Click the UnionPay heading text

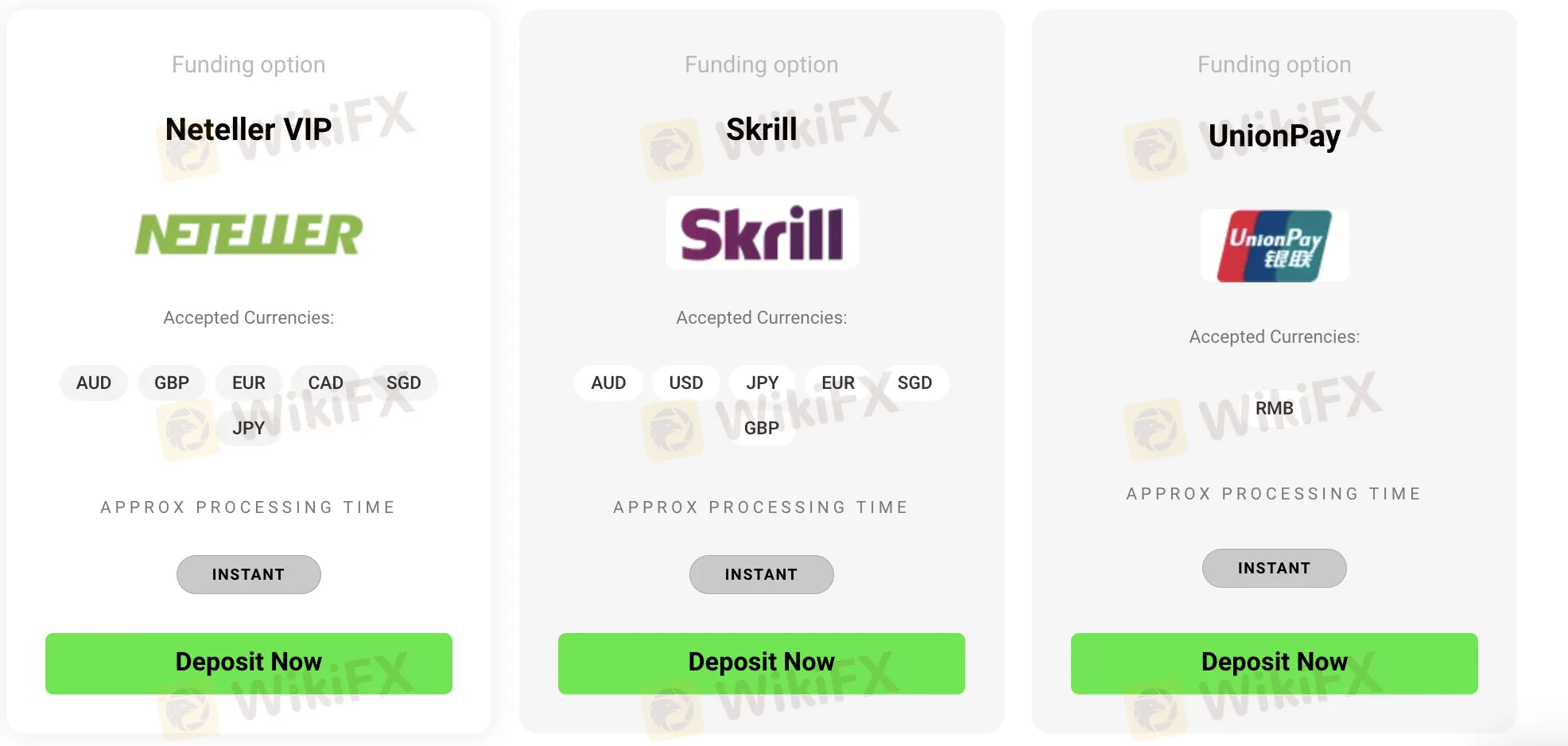pyautogui.click(x=1274, y=135)
